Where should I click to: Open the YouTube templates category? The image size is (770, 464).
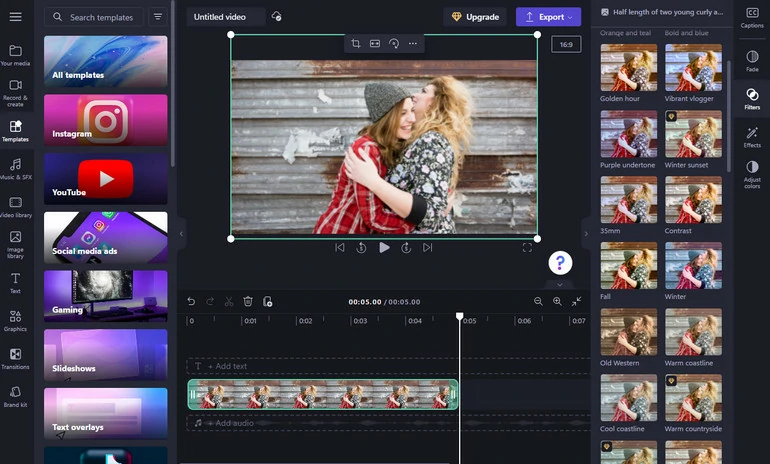coord(106,179)
